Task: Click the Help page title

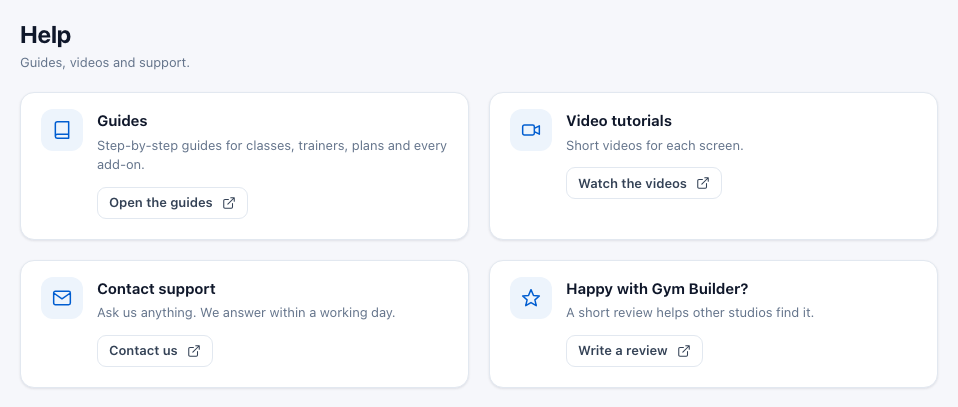Action: (46, 35)
